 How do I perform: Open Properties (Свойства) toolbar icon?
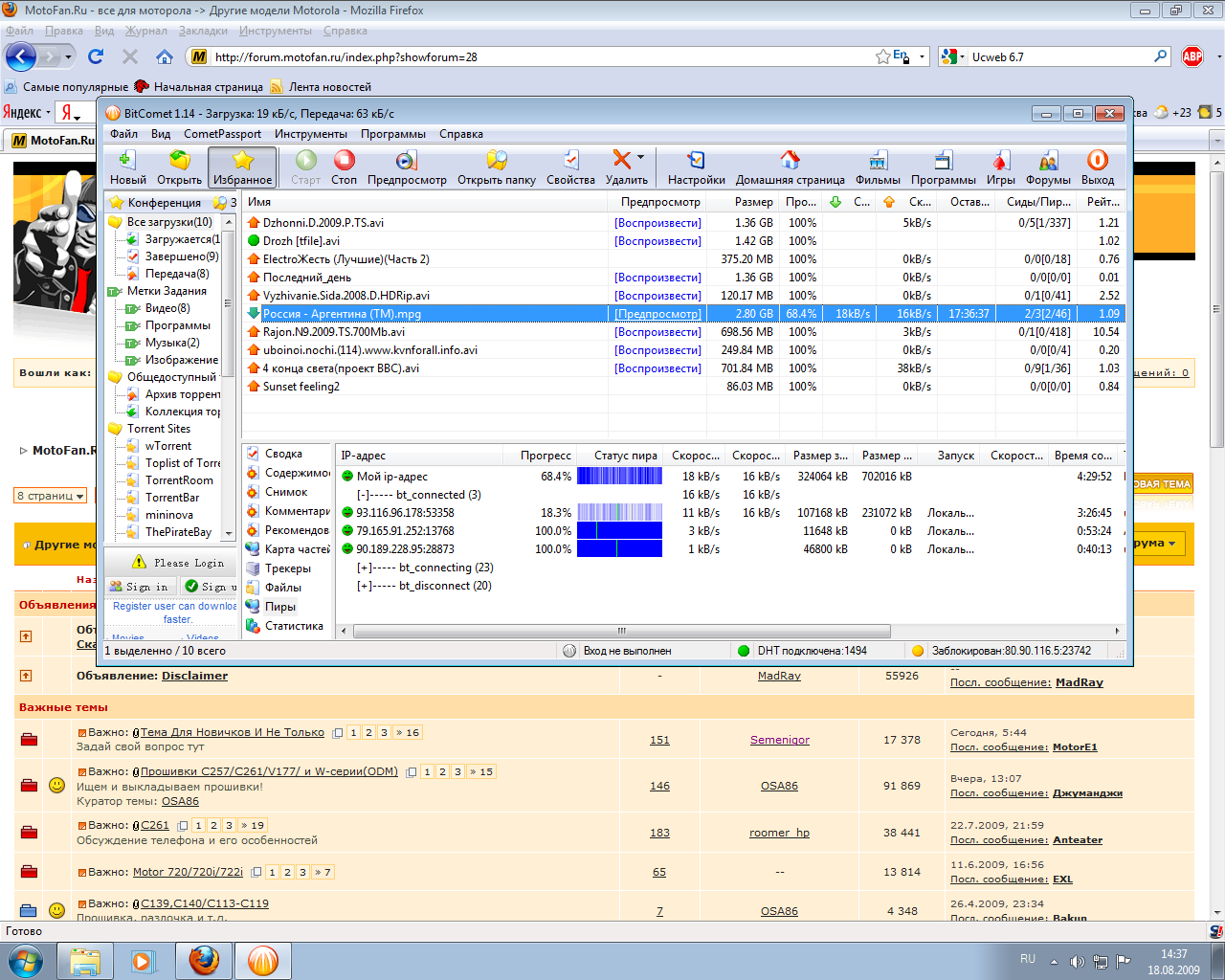570,167
